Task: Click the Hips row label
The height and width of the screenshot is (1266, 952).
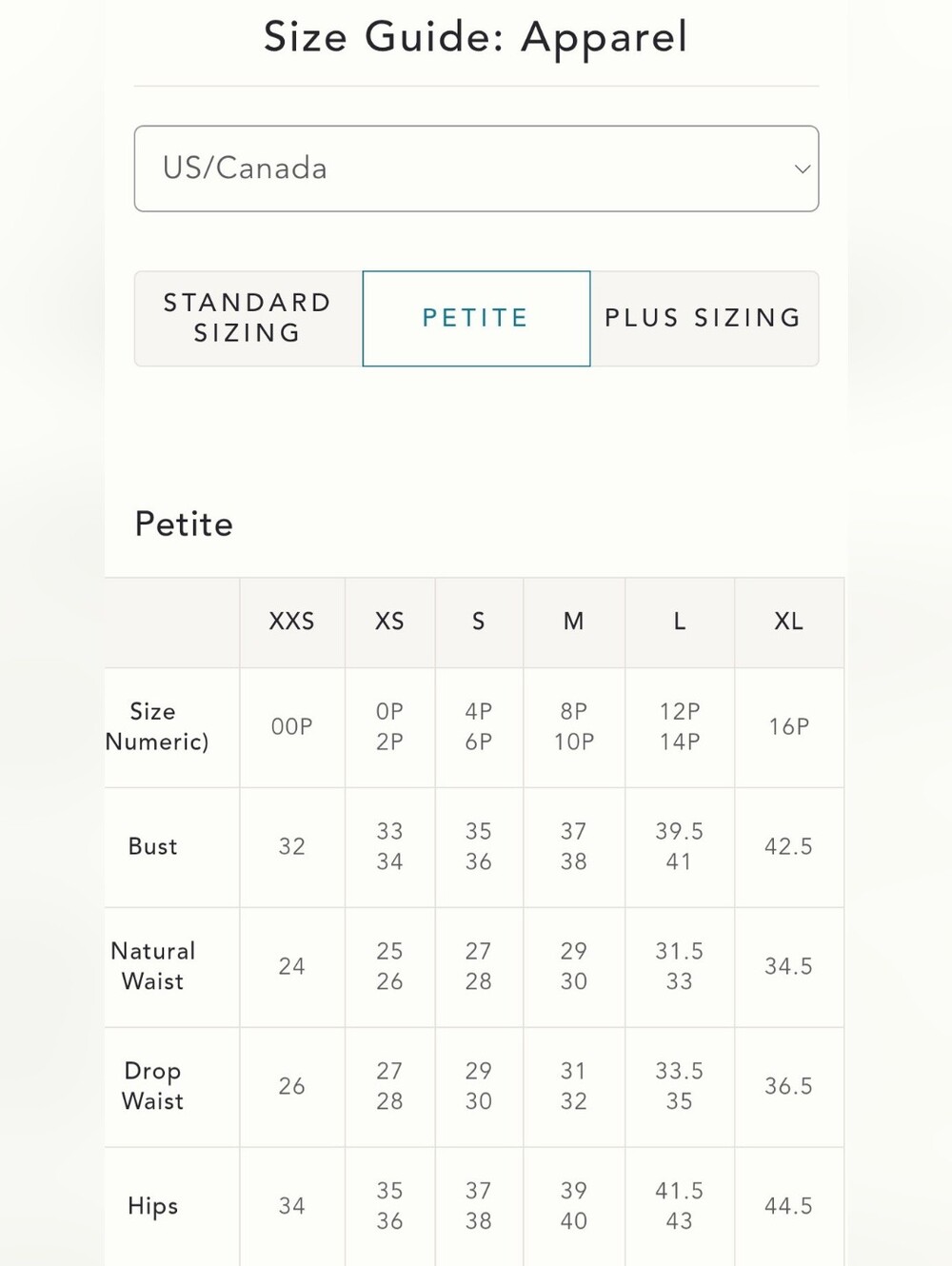Action: (x=152, y=1206)
